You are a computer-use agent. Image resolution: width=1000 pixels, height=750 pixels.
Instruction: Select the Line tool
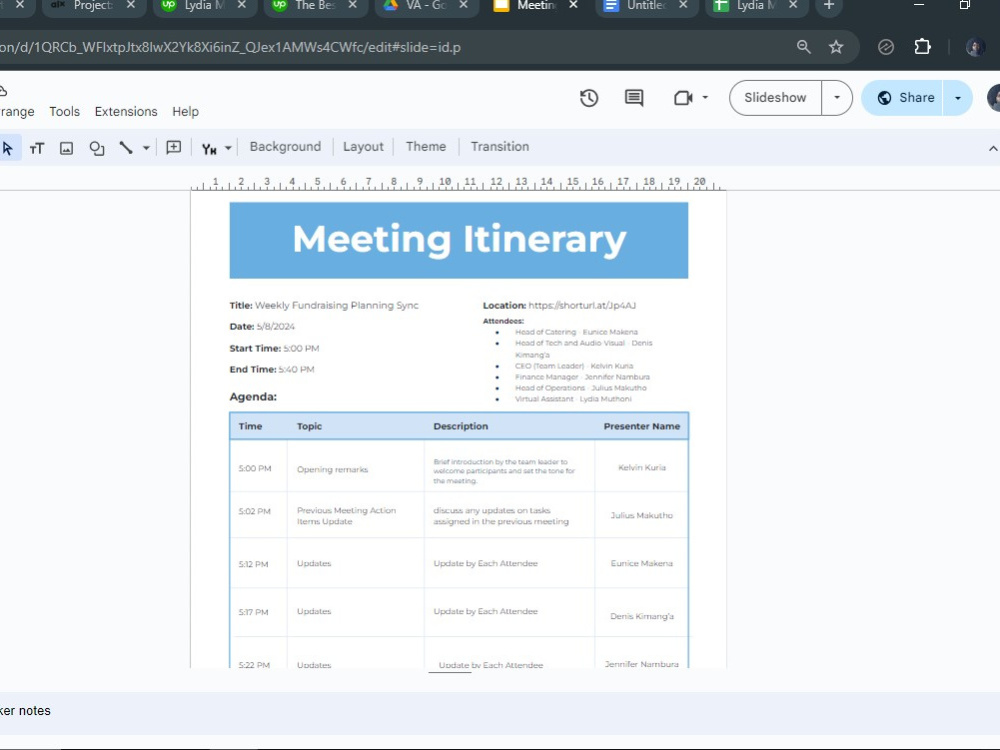pyautogui.click(x=126, y=148)
